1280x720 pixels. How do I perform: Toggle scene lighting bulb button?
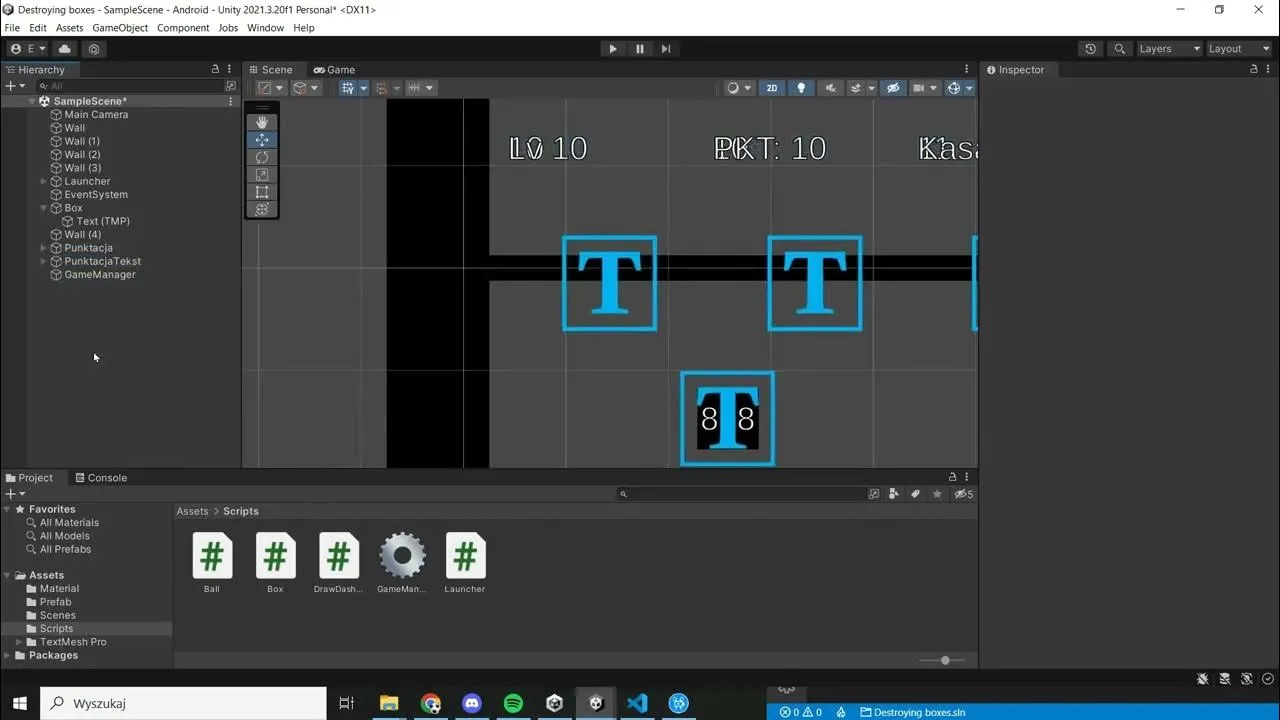pyautogui.click(x=801, y=88)
